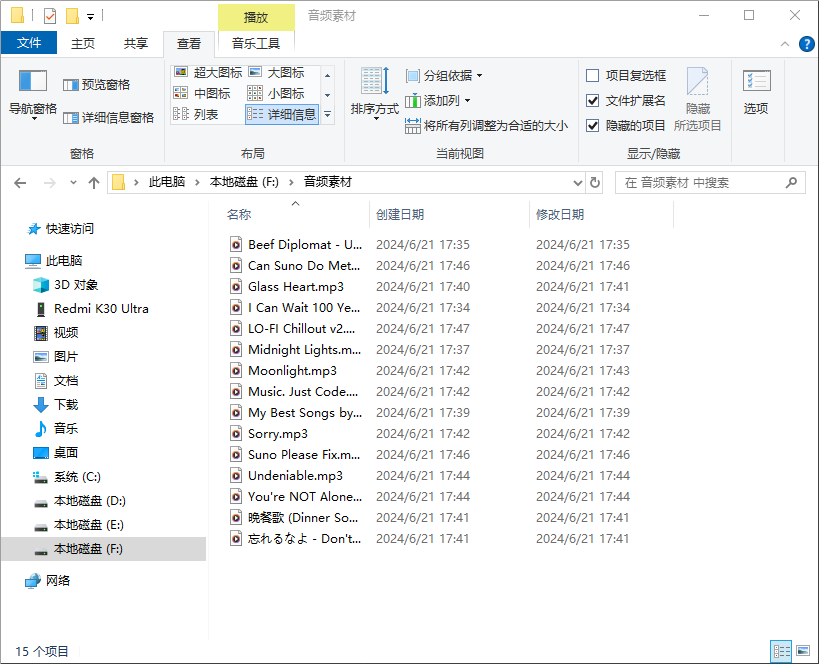Select the 列表 list layout
Screen dimensions: 819x664
pyautogui.click(x=206, y=113)
